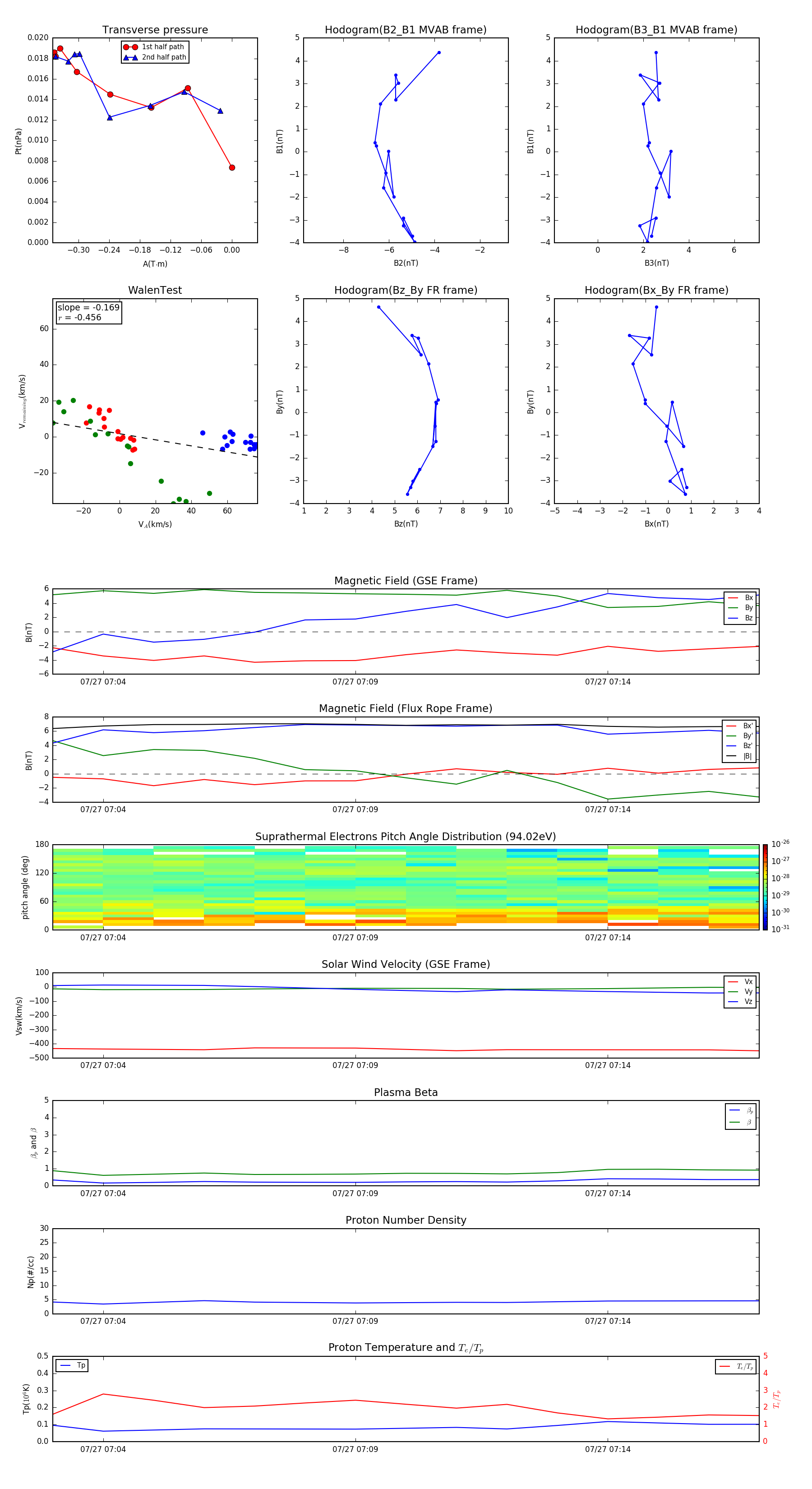Image resolution: width=812 pixels, height=1489 pixels.
Task: Click the 'V_A(km/s)' x-axis label
Action: 155,524
